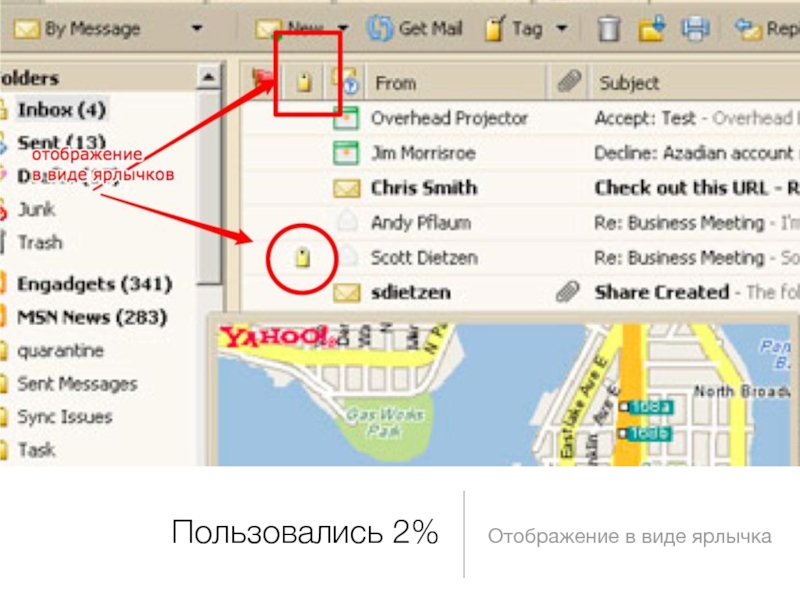Image resolution: width=800 pixels, height=600 pixels.
Task: Select the Inbox (4) folder
Action: click(62, 110)
